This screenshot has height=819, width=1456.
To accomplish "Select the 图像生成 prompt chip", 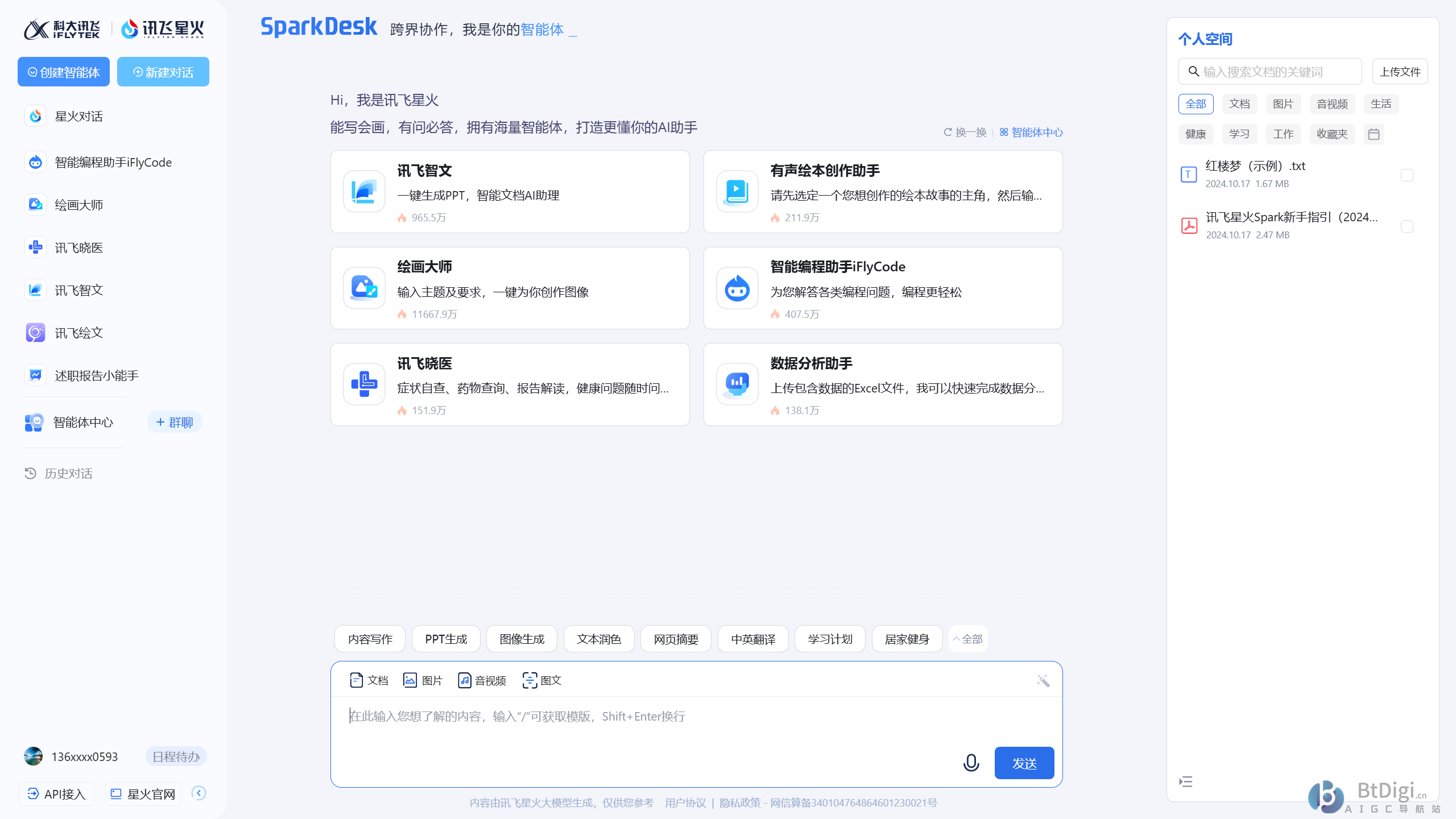I will click(522, 639).
